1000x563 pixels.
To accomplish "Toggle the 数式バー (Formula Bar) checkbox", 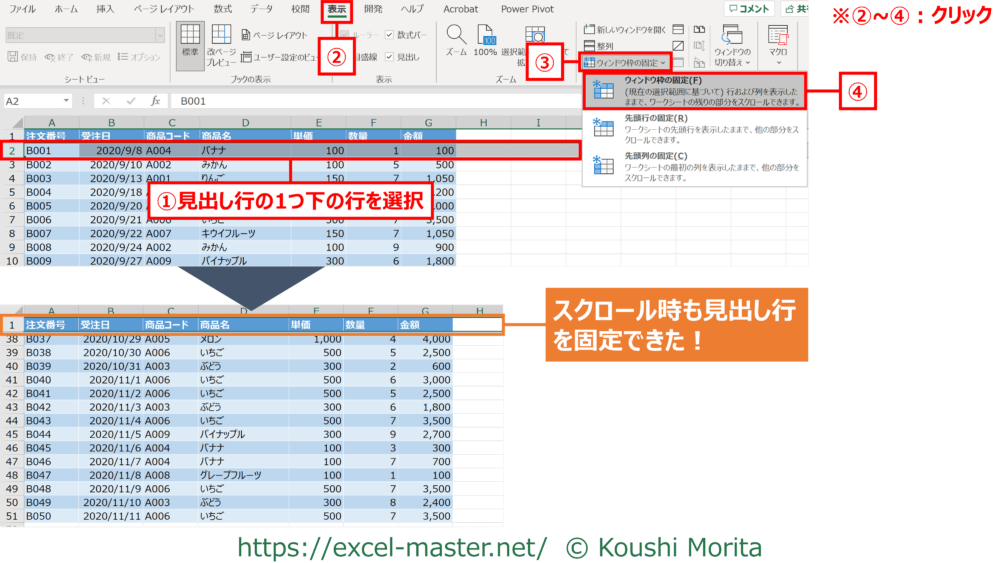I will 390,34.
